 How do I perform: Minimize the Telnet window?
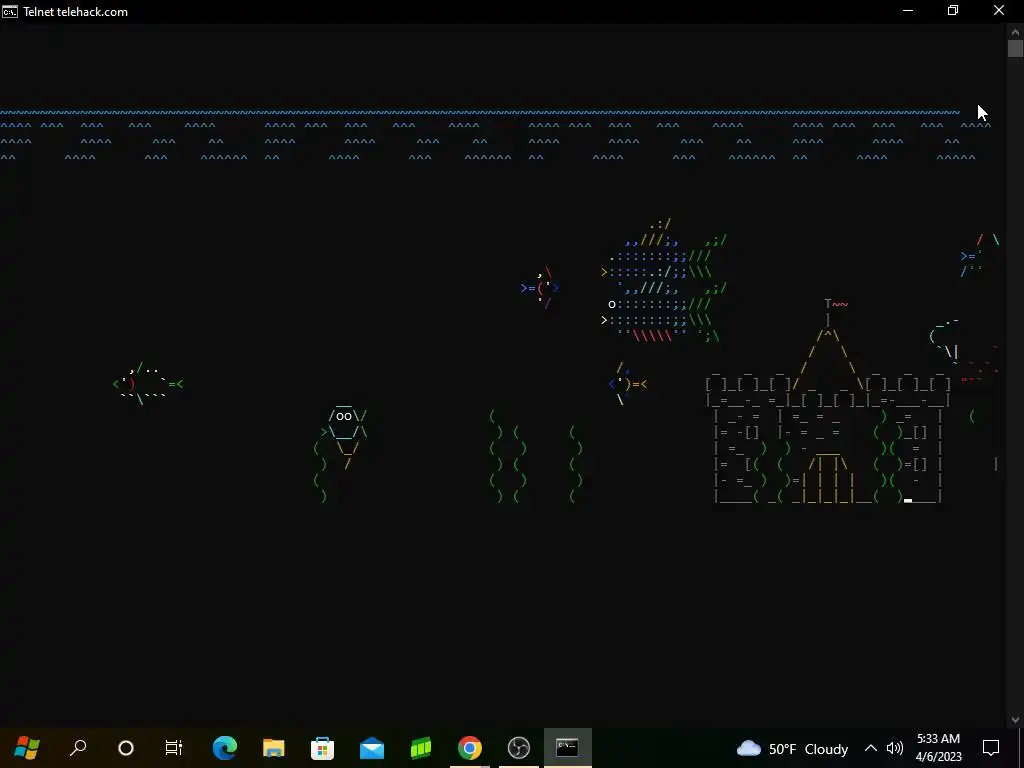point(908,11)
